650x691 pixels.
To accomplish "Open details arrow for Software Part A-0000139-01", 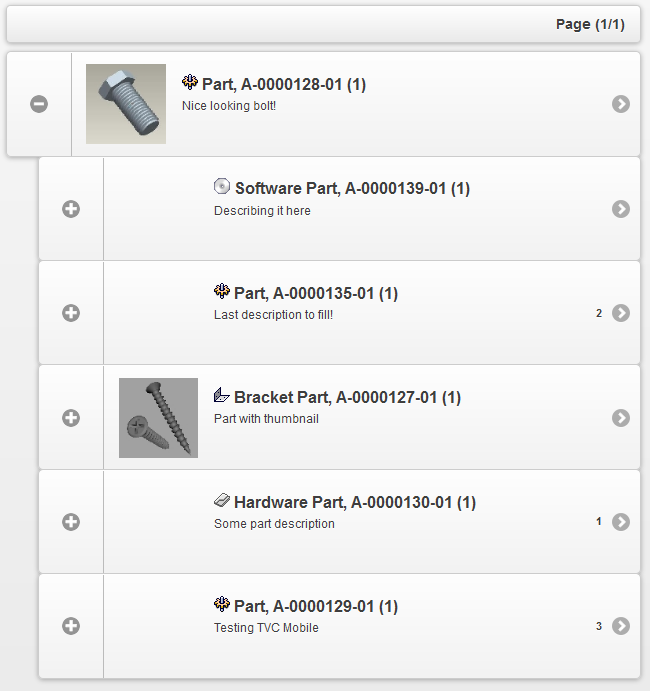I will (x=621, y=209).
